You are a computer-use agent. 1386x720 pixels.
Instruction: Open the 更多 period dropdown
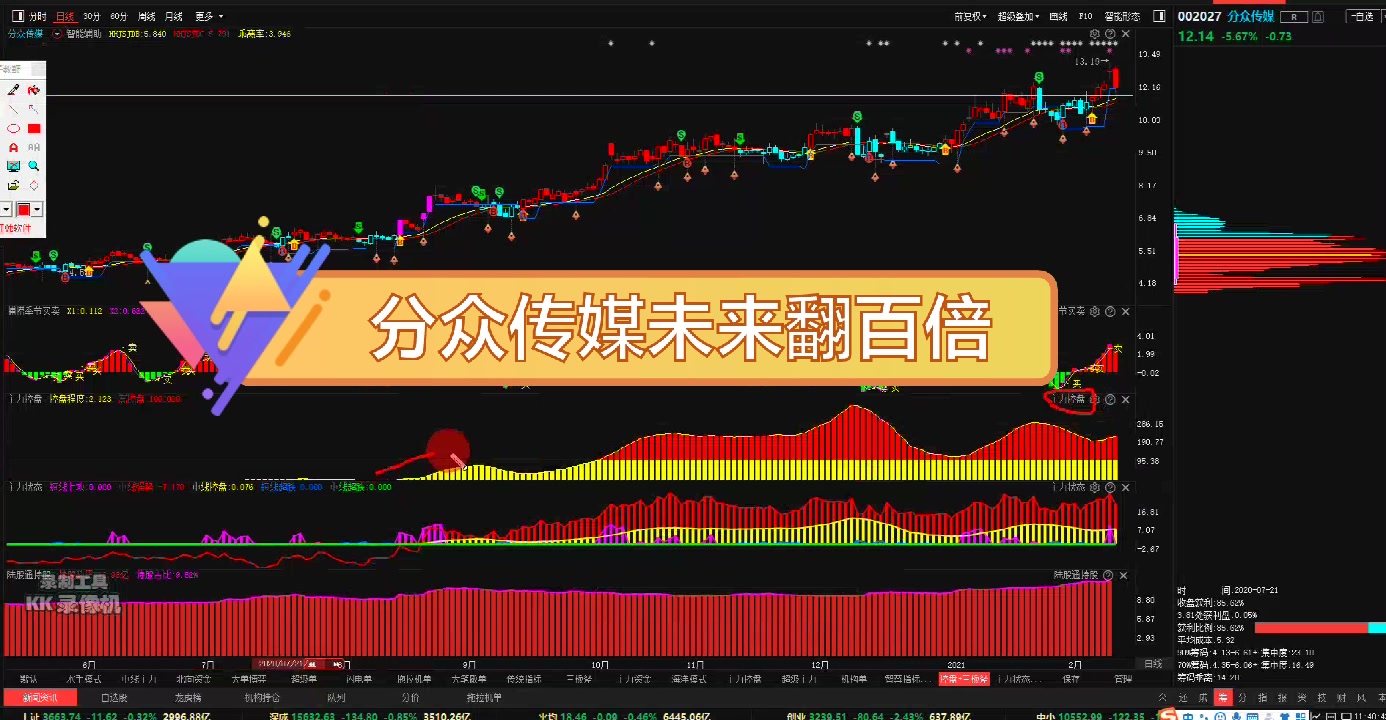pyautogui.click(x=208, y=16)
